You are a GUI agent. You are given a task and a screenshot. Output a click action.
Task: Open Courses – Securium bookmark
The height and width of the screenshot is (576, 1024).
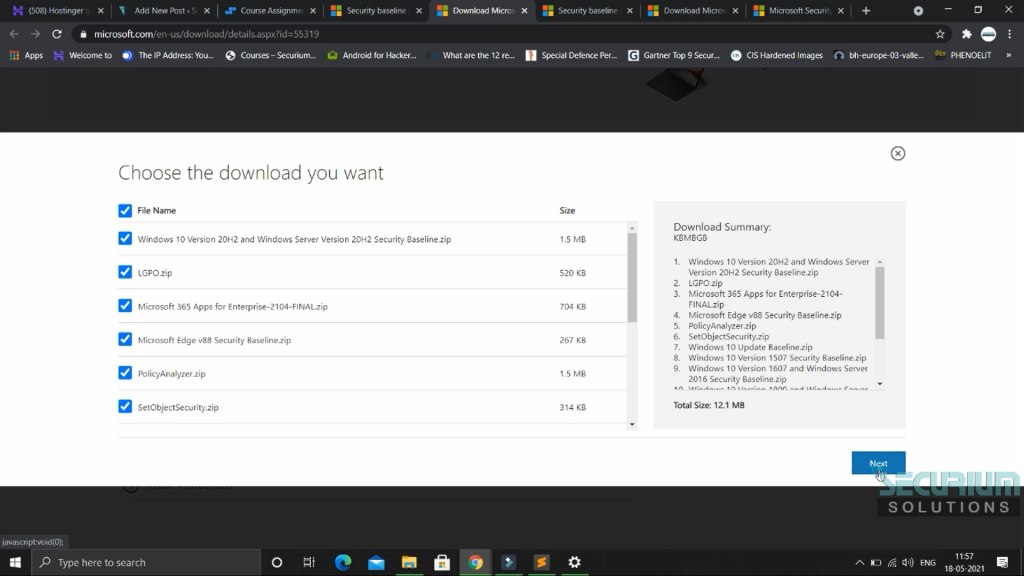(x=270, y=56)
